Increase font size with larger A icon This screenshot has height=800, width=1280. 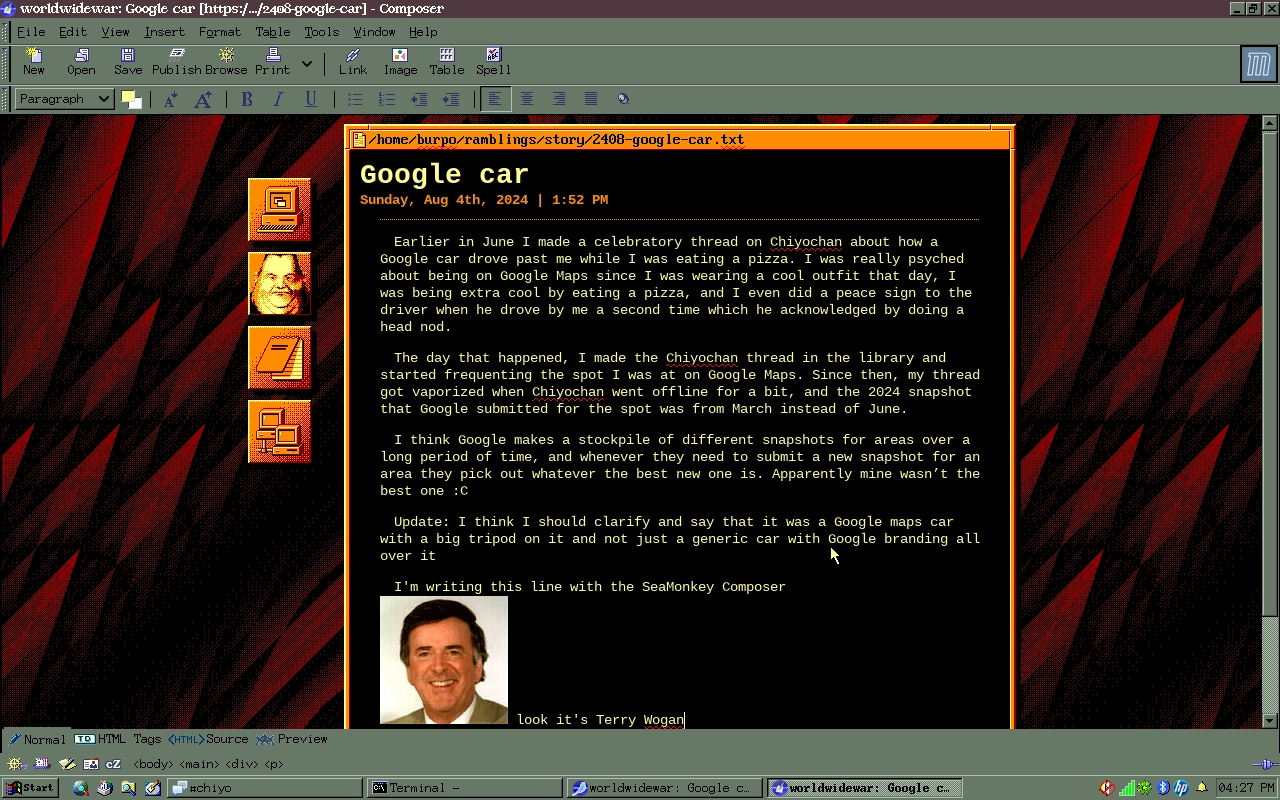(203, 99)
